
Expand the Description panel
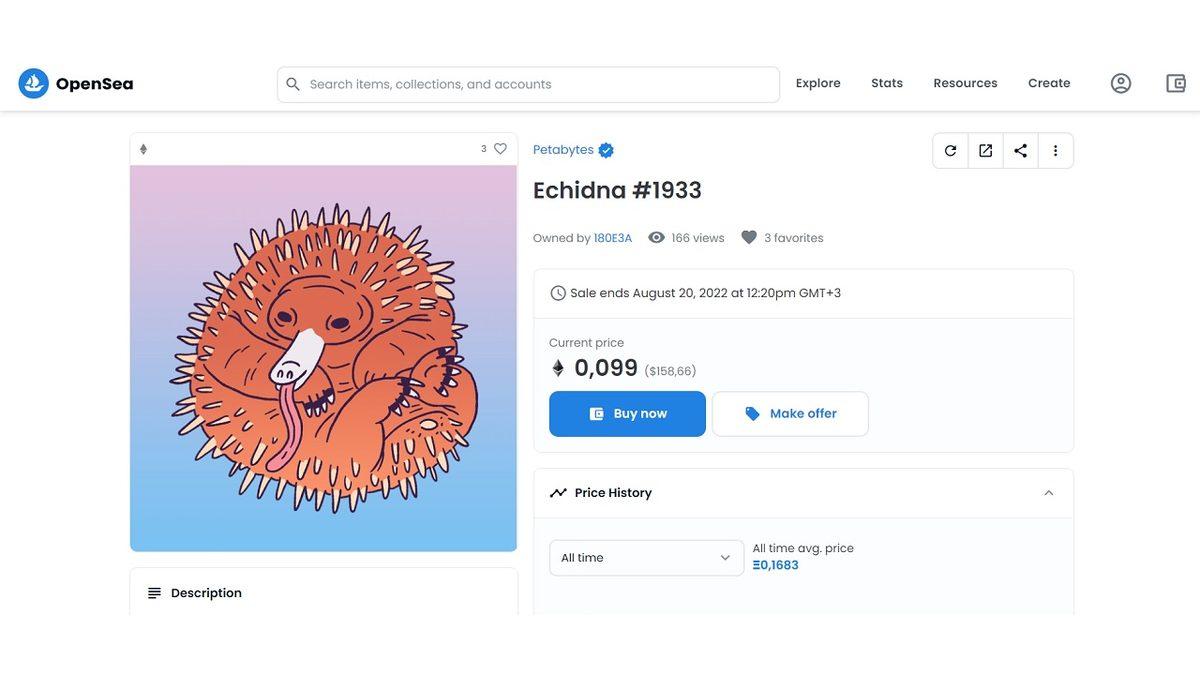pos(206,593)
